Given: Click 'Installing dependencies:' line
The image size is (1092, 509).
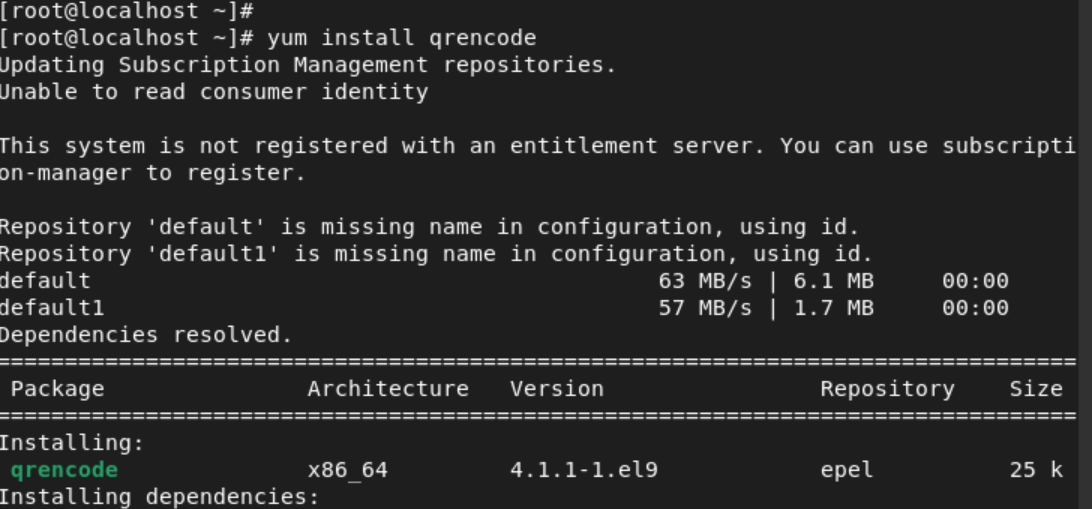Looking at the screenshot, I should (159, 497).
